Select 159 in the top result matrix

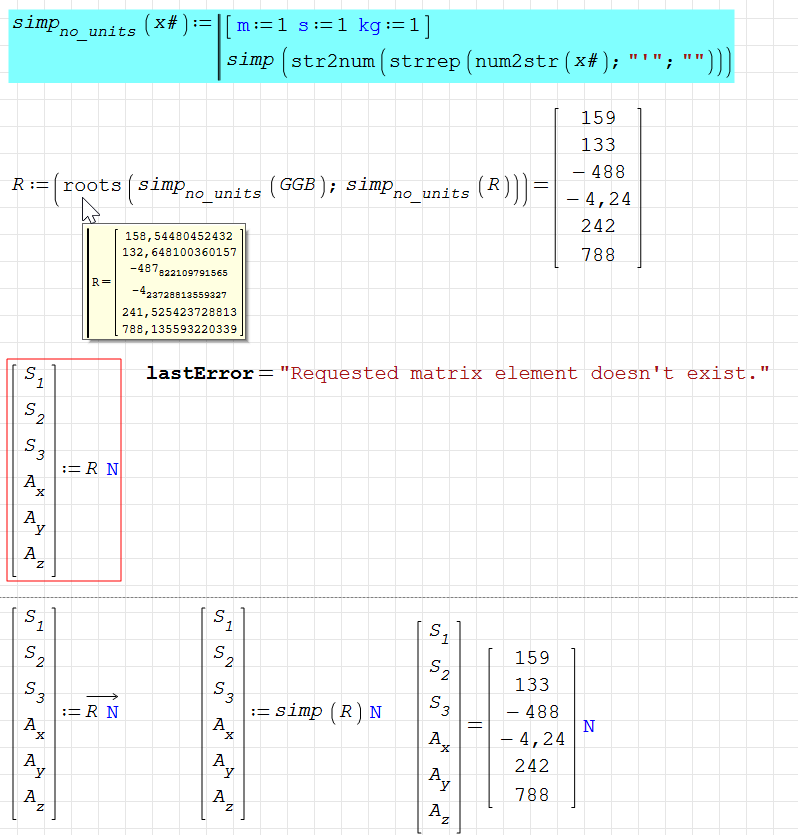598,118
